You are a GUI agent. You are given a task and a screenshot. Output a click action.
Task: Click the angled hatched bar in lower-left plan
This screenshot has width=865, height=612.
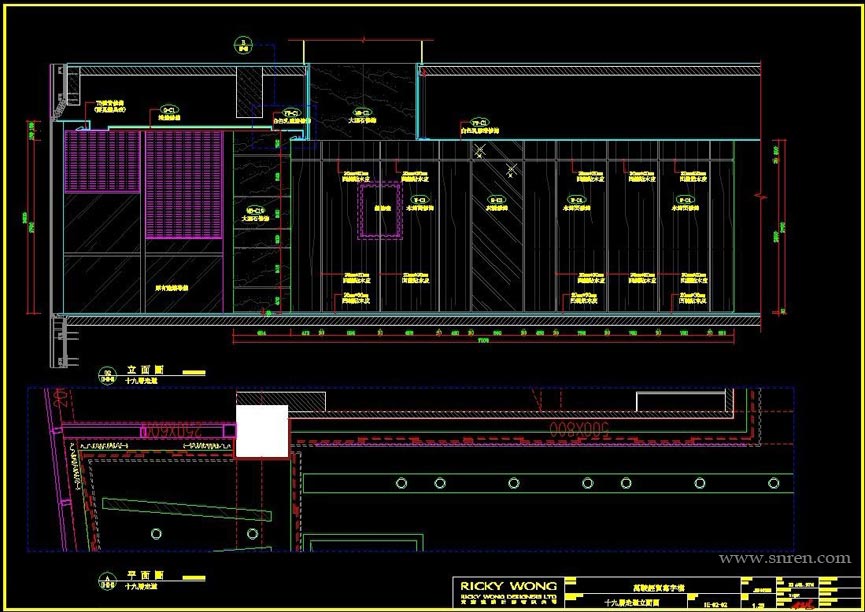(187, 509)
